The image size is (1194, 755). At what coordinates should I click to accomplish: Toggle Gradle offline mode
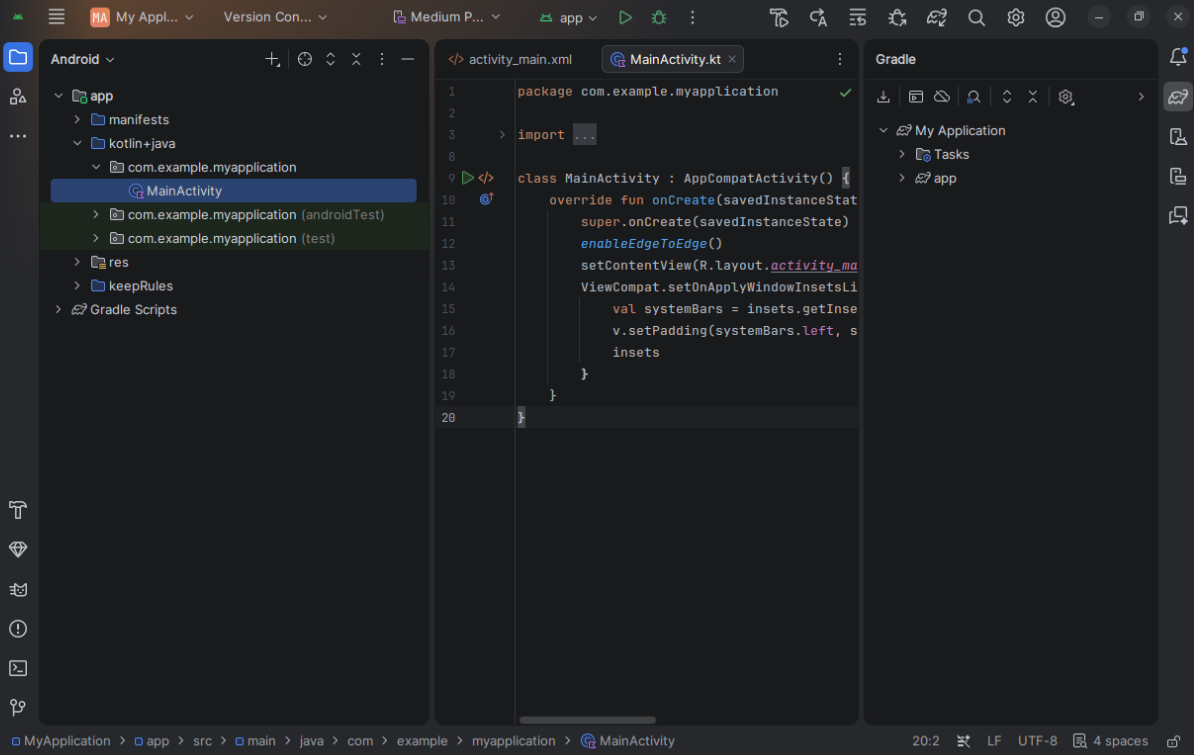point(942,97)
